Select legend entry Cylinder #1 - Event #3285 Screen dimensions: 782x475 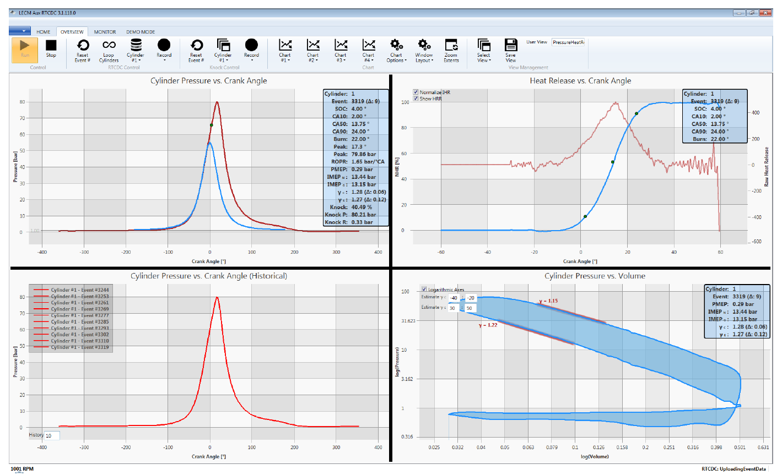click(71, 322)
